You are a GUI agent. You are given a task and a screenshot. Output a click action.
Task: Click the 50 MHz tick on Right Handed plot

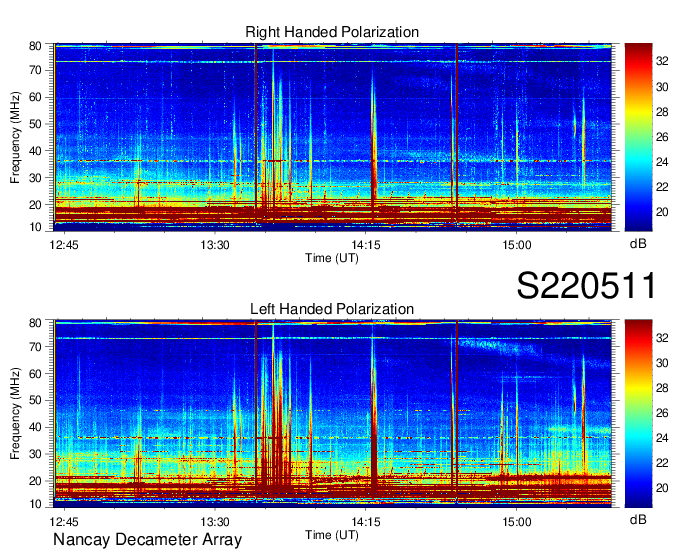(x=36, y=124)
